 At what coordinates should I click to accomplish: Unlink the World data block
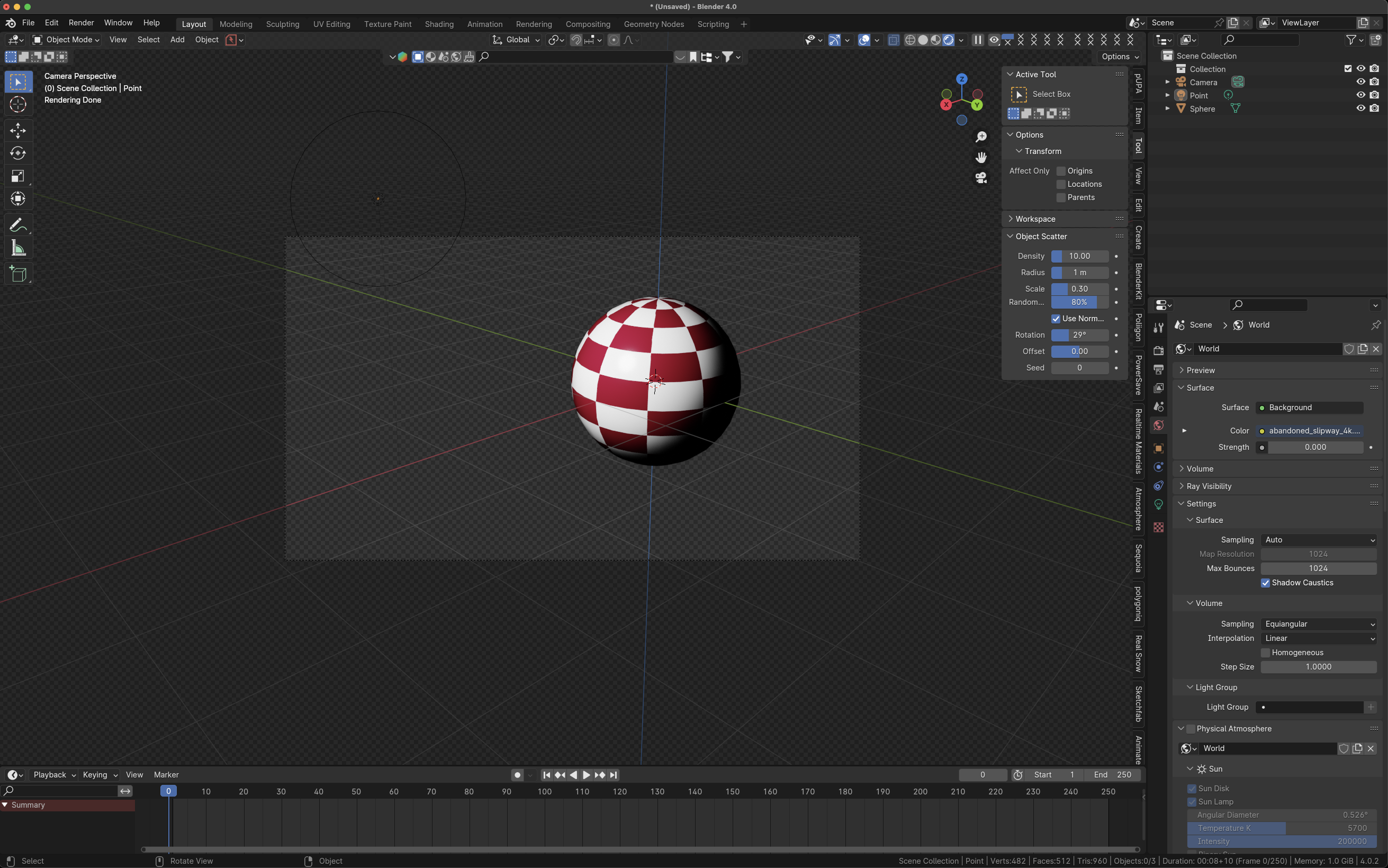point(1376,349)
